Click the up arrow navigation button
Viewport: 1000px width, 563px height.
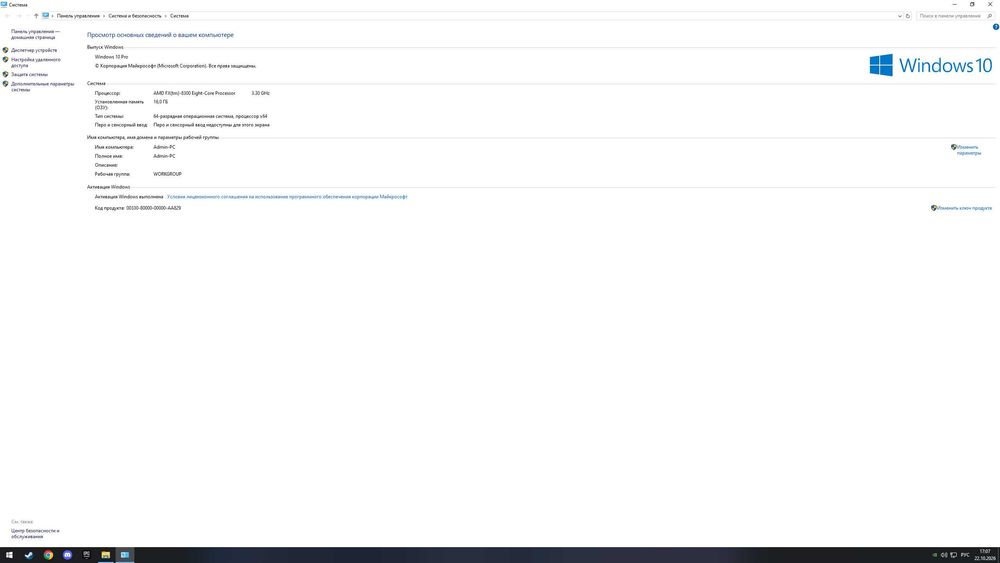(36, 16)
